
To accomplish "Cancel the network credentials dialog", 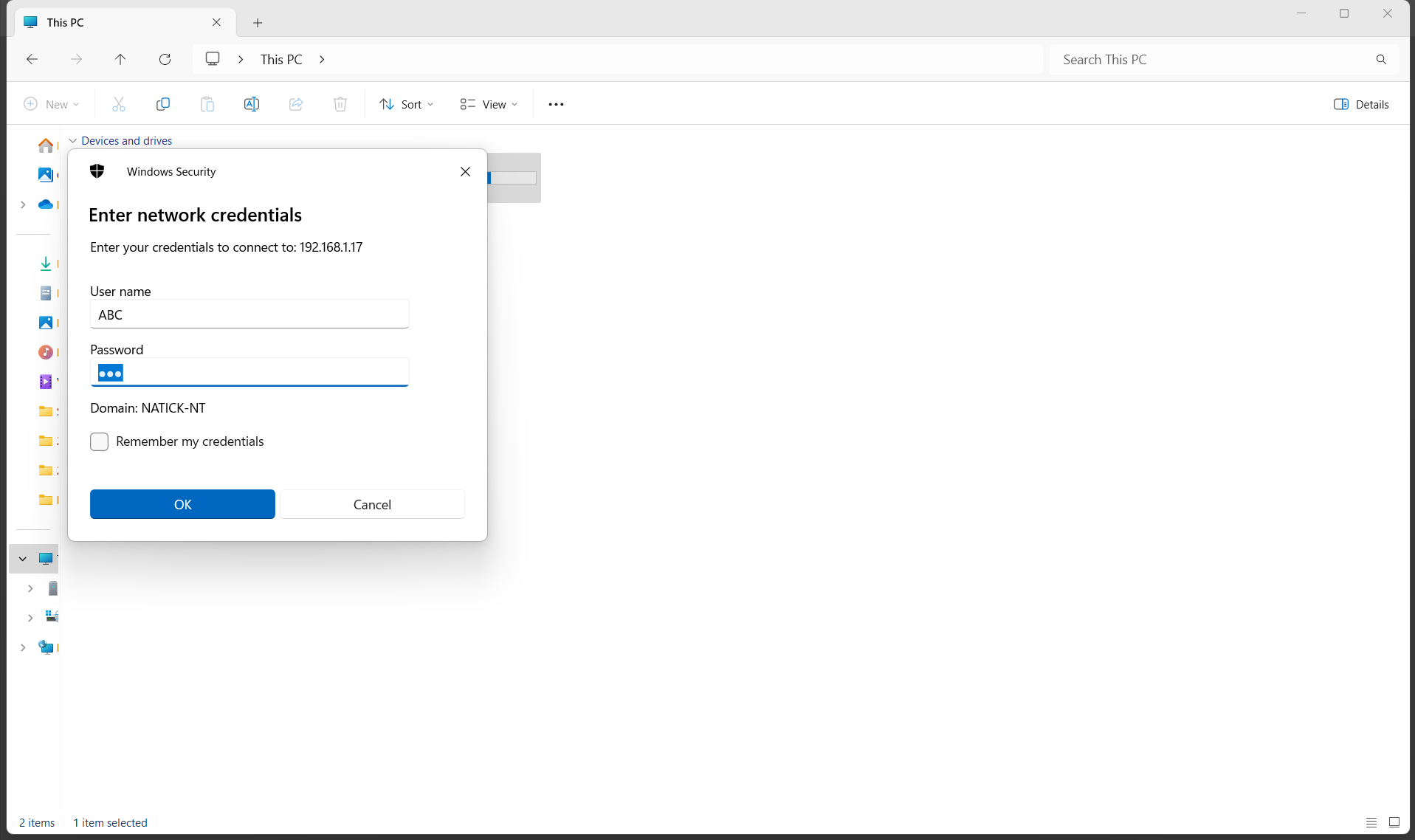I will [372, 504].
